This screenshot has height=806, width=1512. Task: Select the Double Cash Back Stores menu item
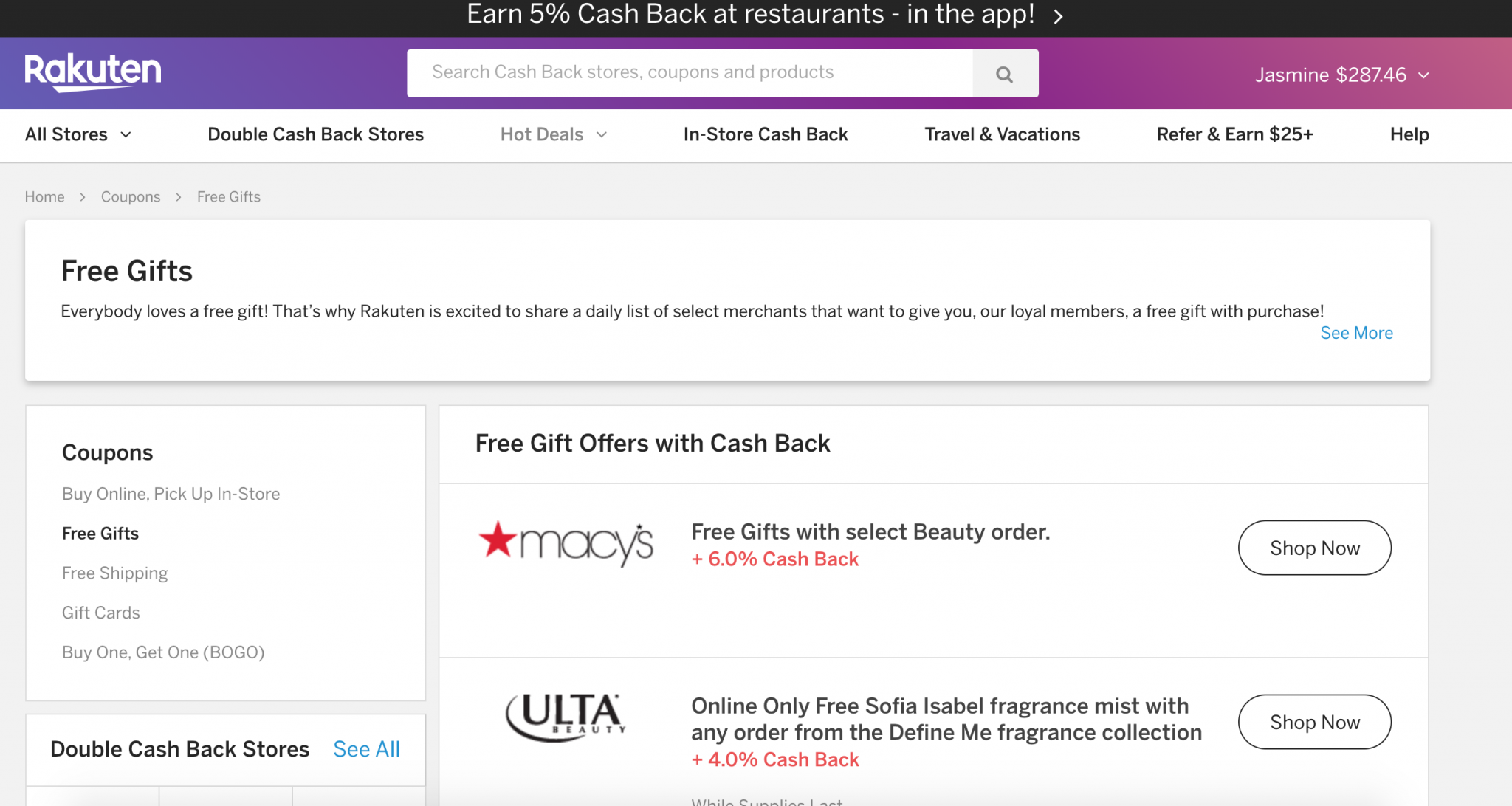pyautogui.click(x=315, y=134)
